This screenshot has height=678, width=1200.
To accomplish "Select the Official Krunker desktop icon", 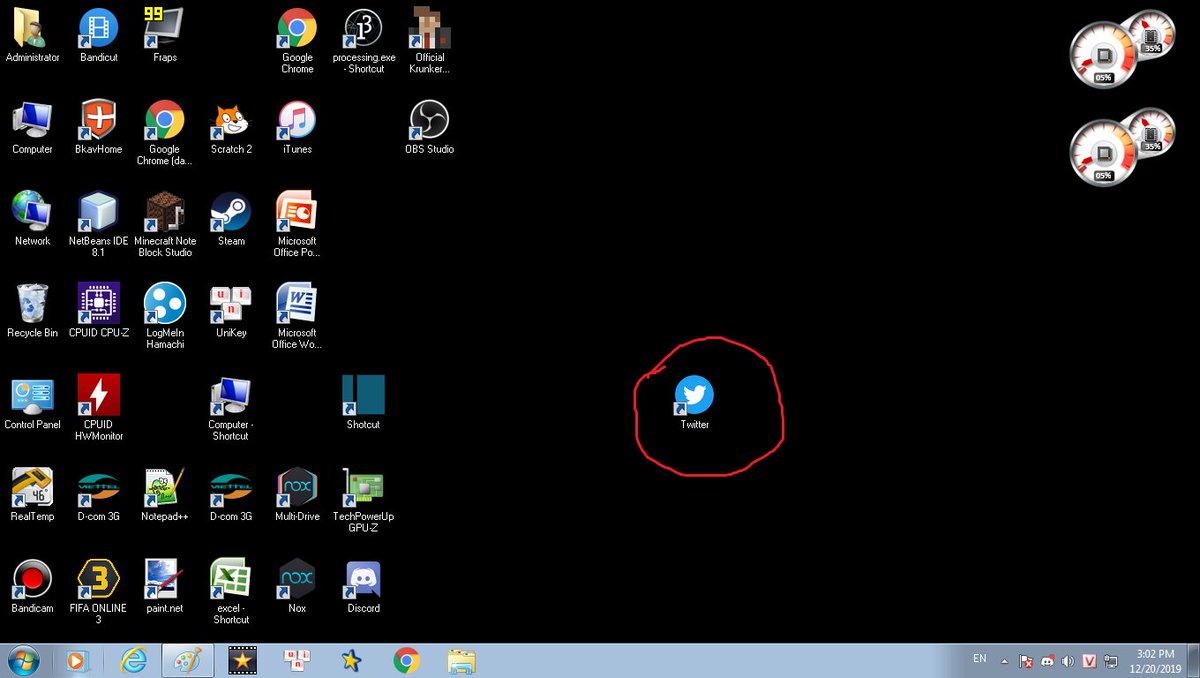I will (430, 41).
